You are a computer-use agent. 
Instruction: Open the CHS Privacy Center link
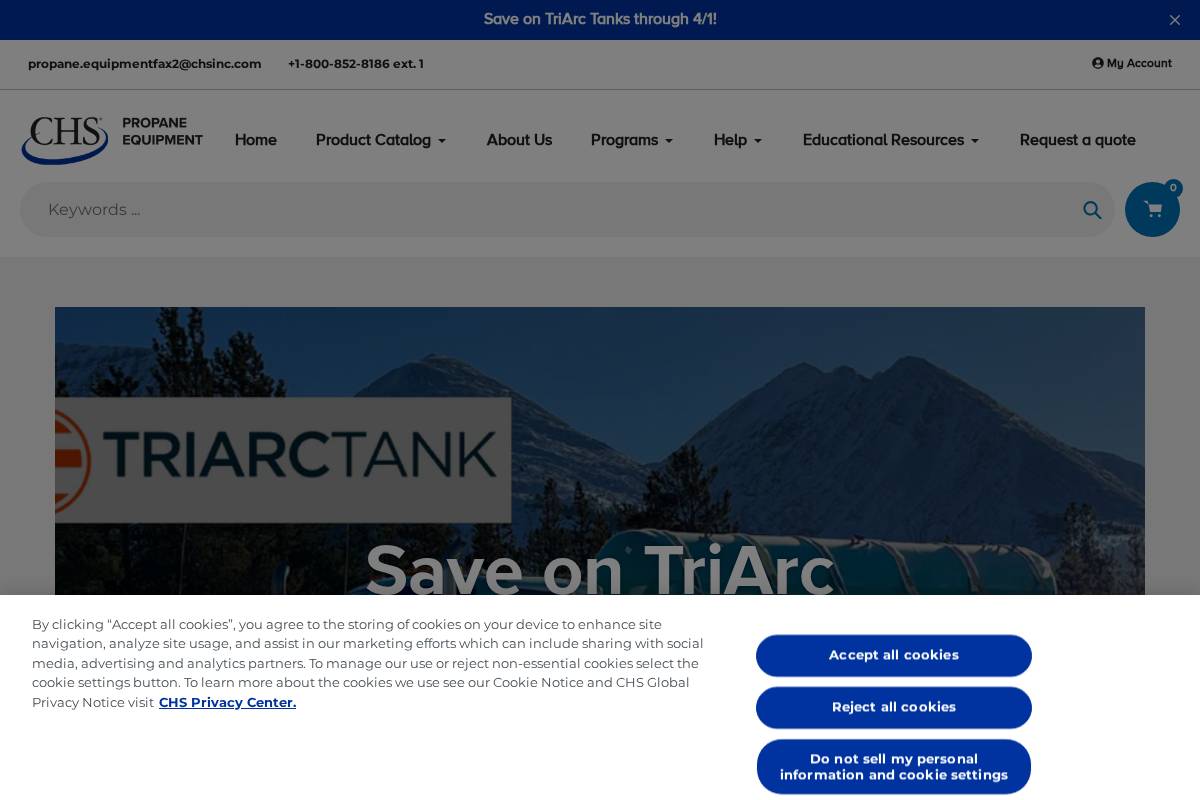[227, 702]
